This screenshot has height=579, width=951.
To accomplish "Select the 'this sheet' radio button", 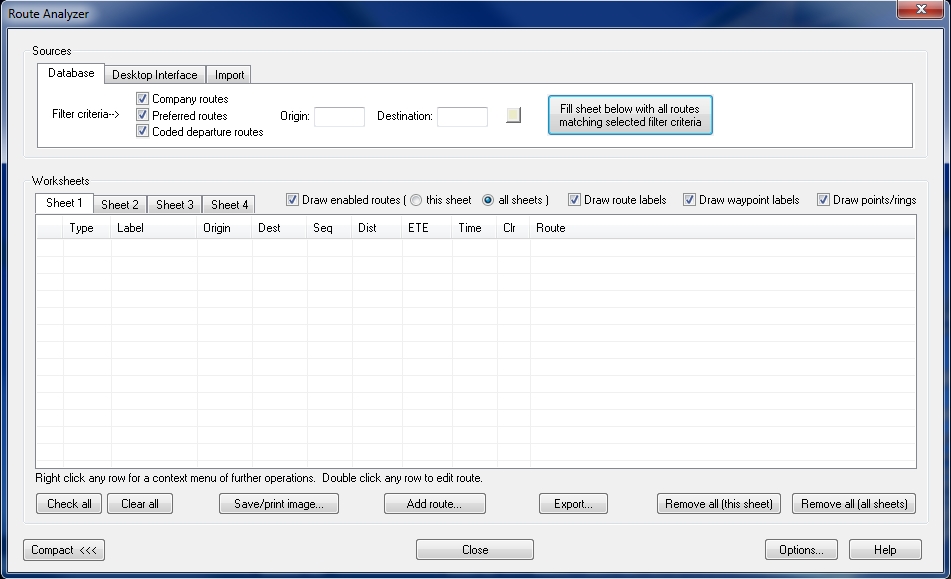I will (x=416, y=200).
